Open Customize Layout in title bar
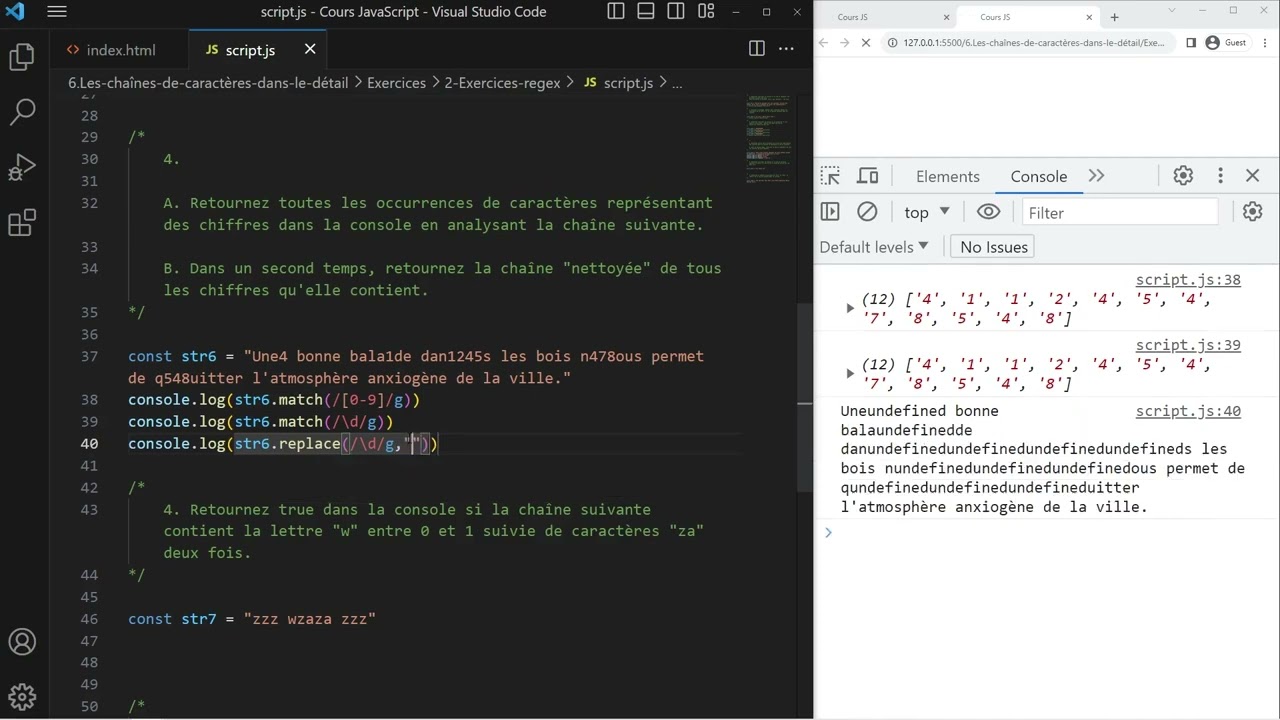This screenshot has width=1280, height=720. tap(707, 12)
